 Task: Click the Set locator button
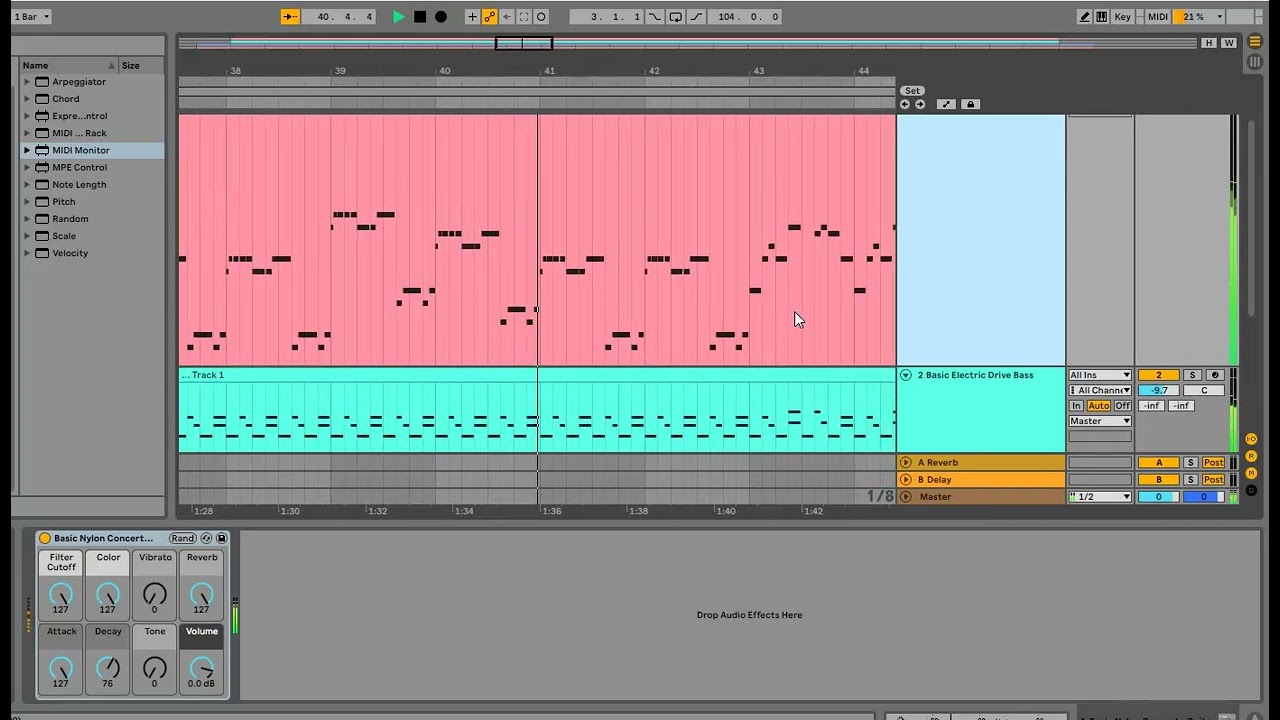click(912, 91)
